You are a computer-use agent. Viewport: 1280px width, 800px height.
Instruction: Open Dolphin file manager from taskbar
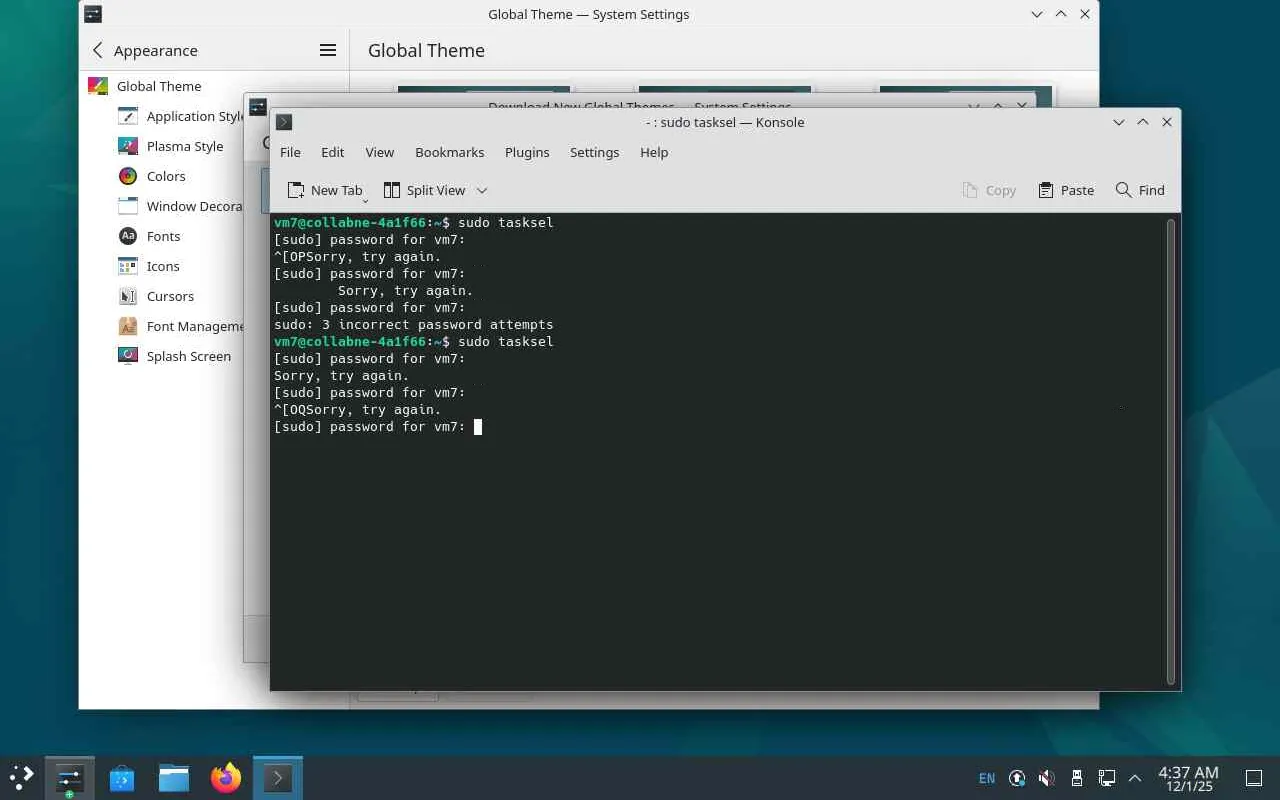(x=174, y=777)
